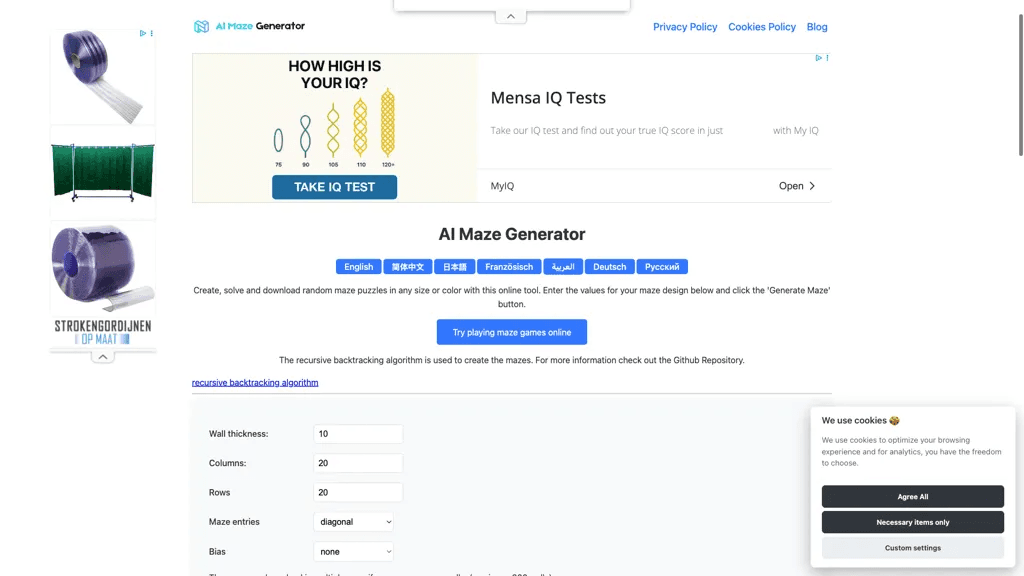This screenshot has width=1024, height=576.
Task: Open the AdChoices icon on the sidebar ad
Action: click(x=142, y=33)
